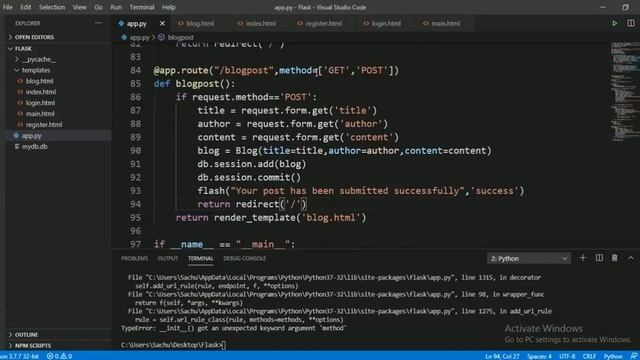The width and height of the screenshot is (640, 360).
Task: Open the Help menu
Action: coord(169,7)
